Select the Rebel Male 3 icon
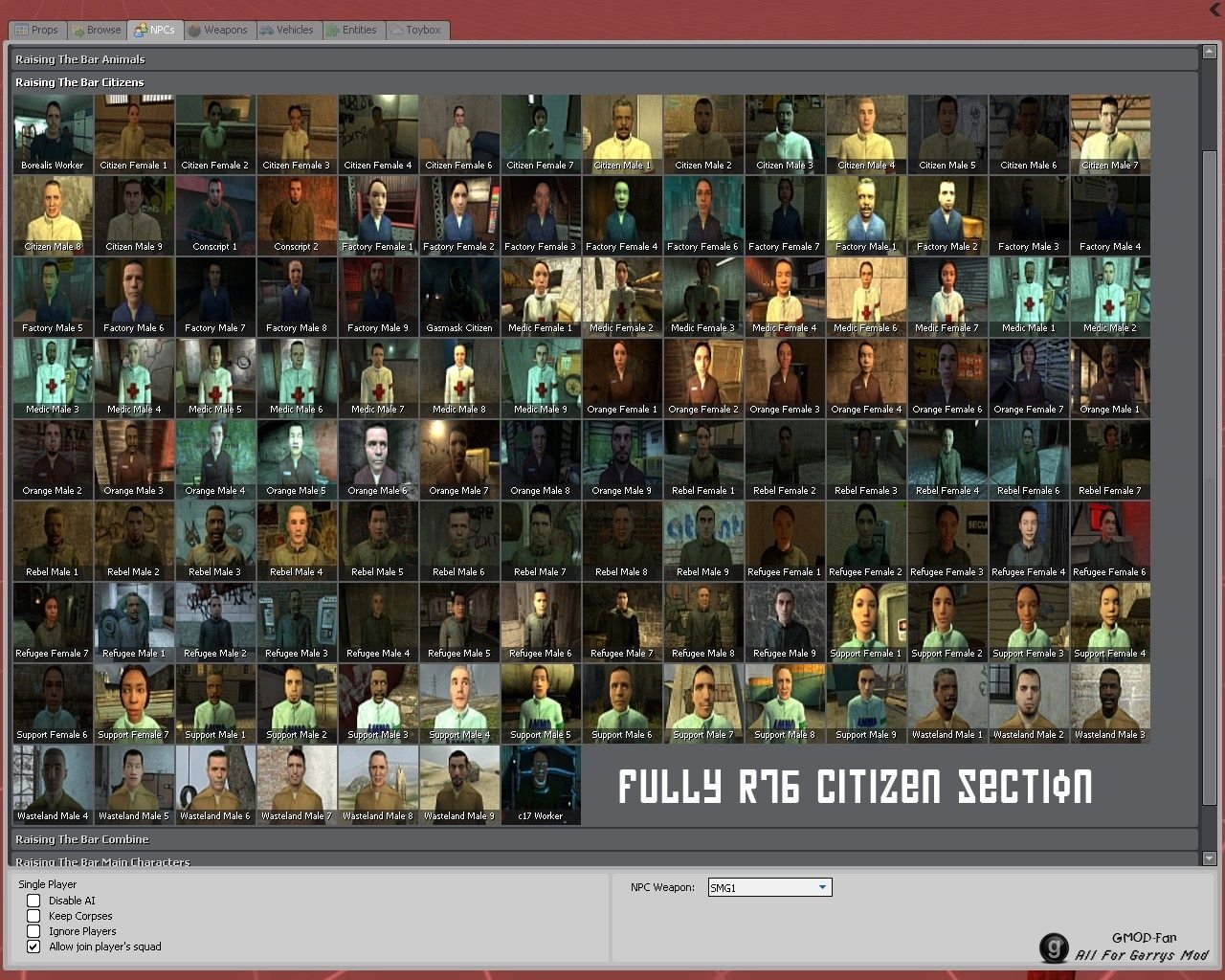Image resolution: width=1225 pixels, height=980 pixels. tap(215, 541)
